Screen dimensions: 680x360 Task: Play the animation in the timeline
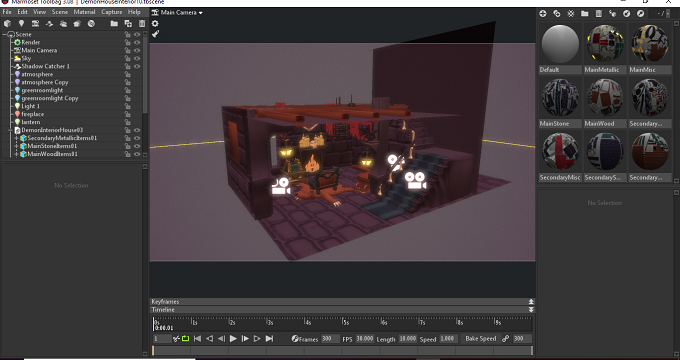tap(233, 339)
